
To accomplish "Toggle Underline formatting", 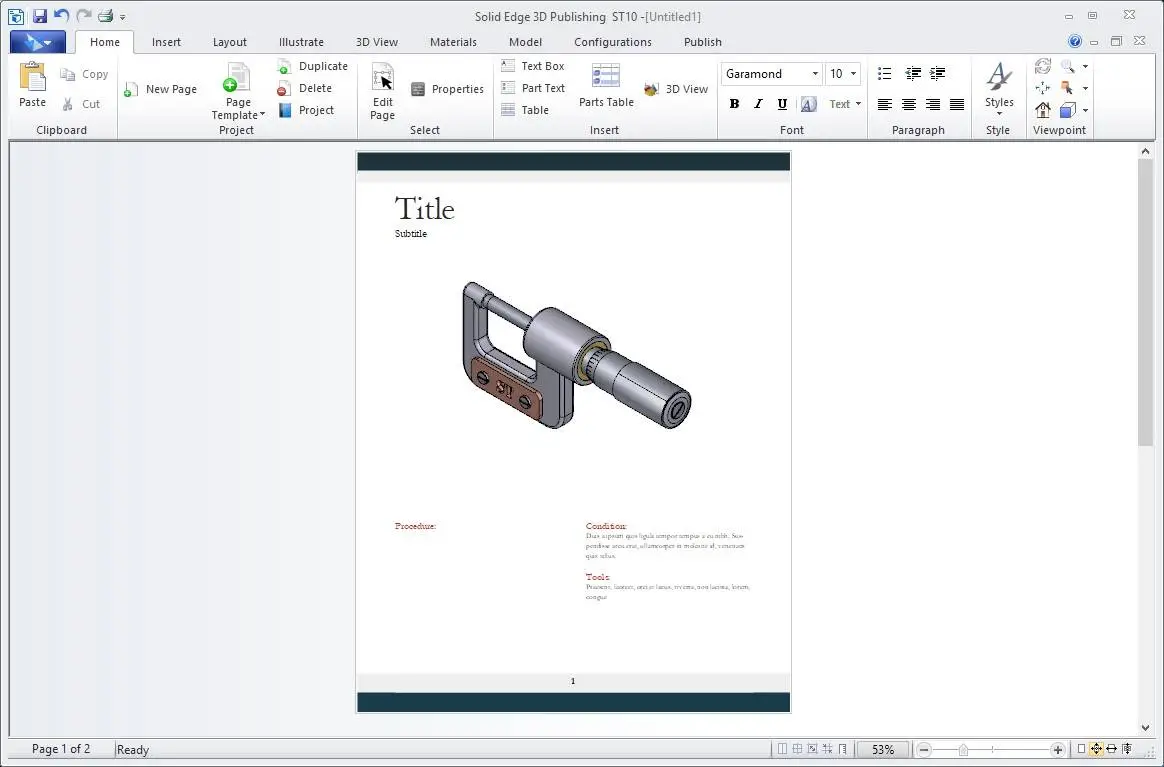I will (x=782, y=104).
